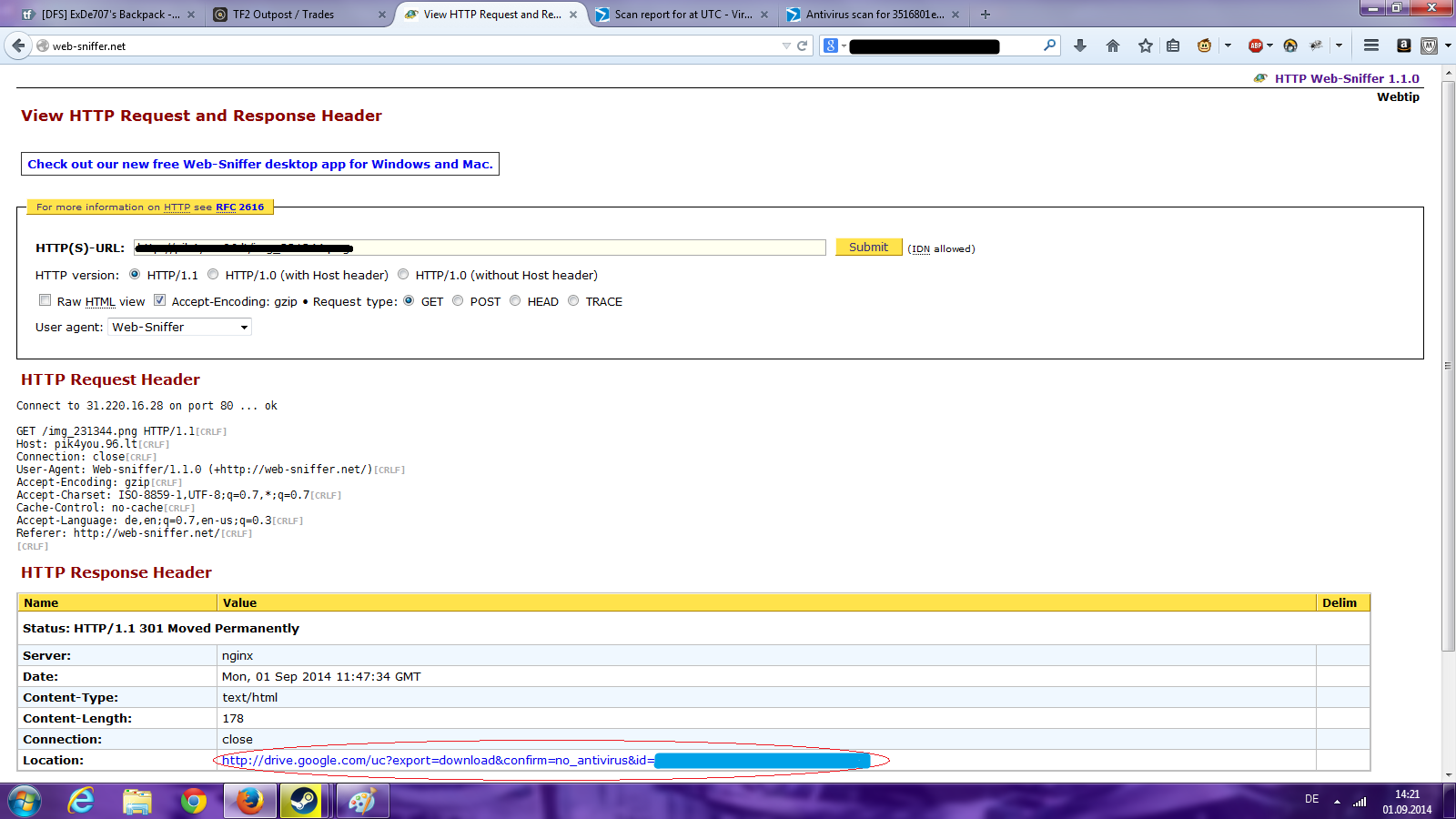Bookmark this page with the star icon
This screenshot has width=1456, height=819.
point(1146,45)
